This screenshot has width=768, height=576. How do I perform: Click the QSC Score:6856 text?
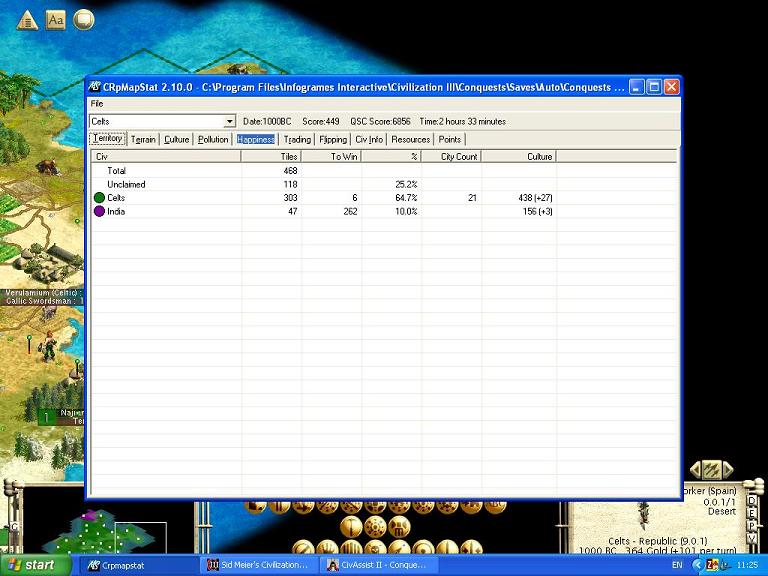pos(380,121)
